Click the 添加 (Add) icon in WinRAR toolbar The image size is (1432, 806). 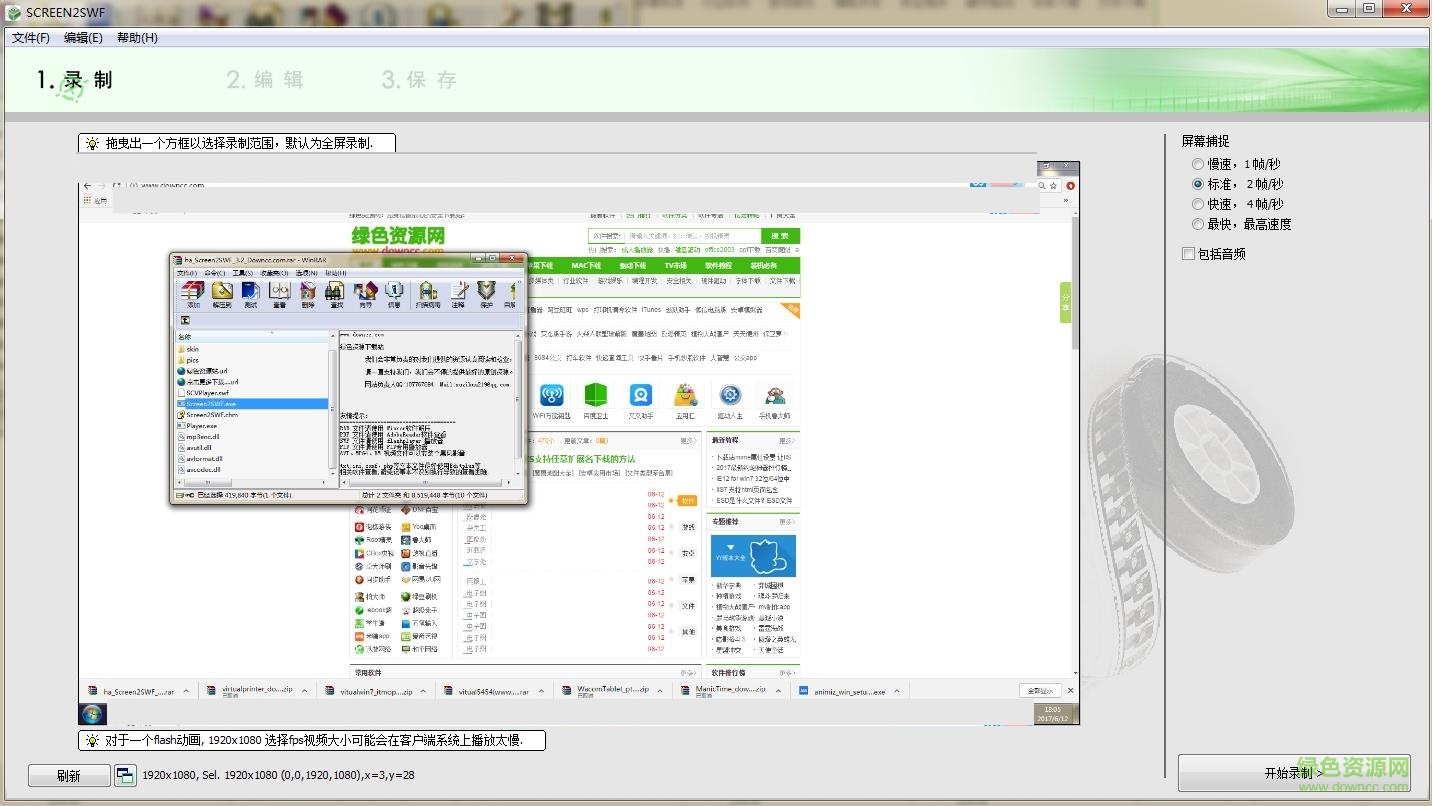point(193,292)
